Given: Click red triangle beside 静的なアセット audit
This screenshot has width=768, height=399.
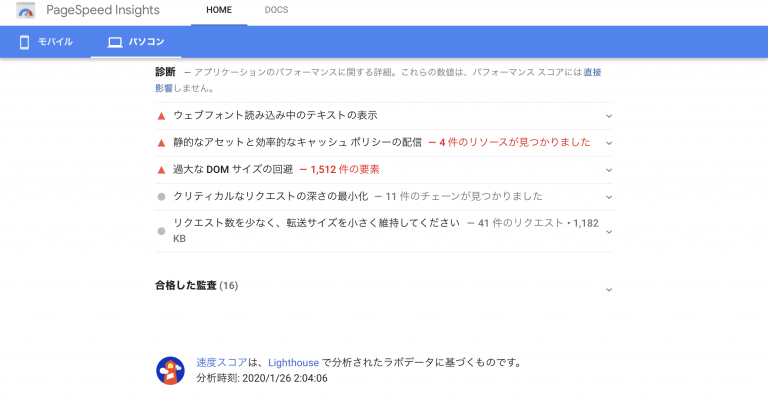Looking at the screenshot, I should [161, 143].
